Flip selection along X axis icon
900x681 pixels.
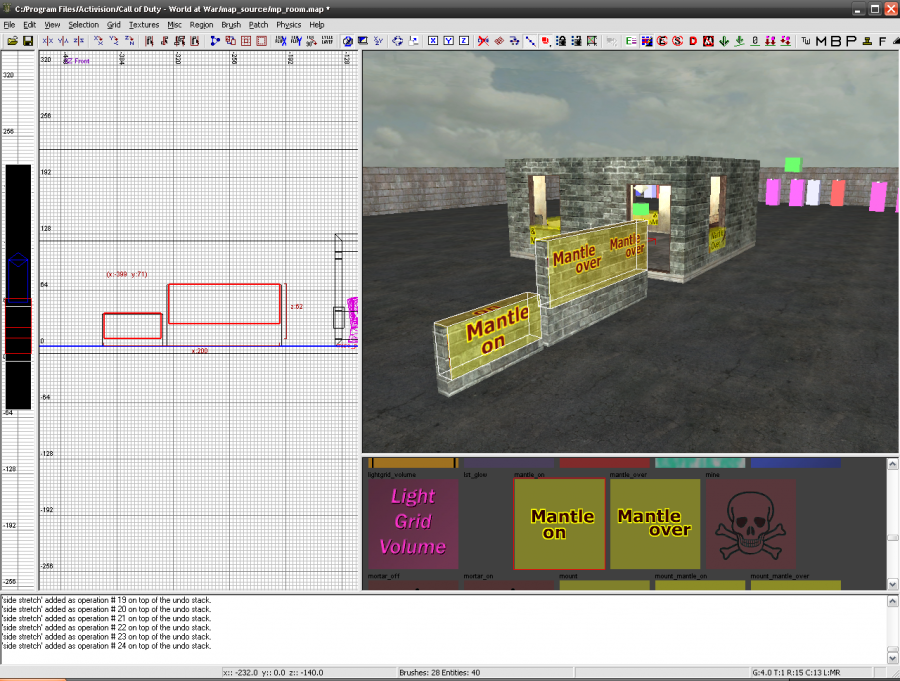click(x=48, y=41)
